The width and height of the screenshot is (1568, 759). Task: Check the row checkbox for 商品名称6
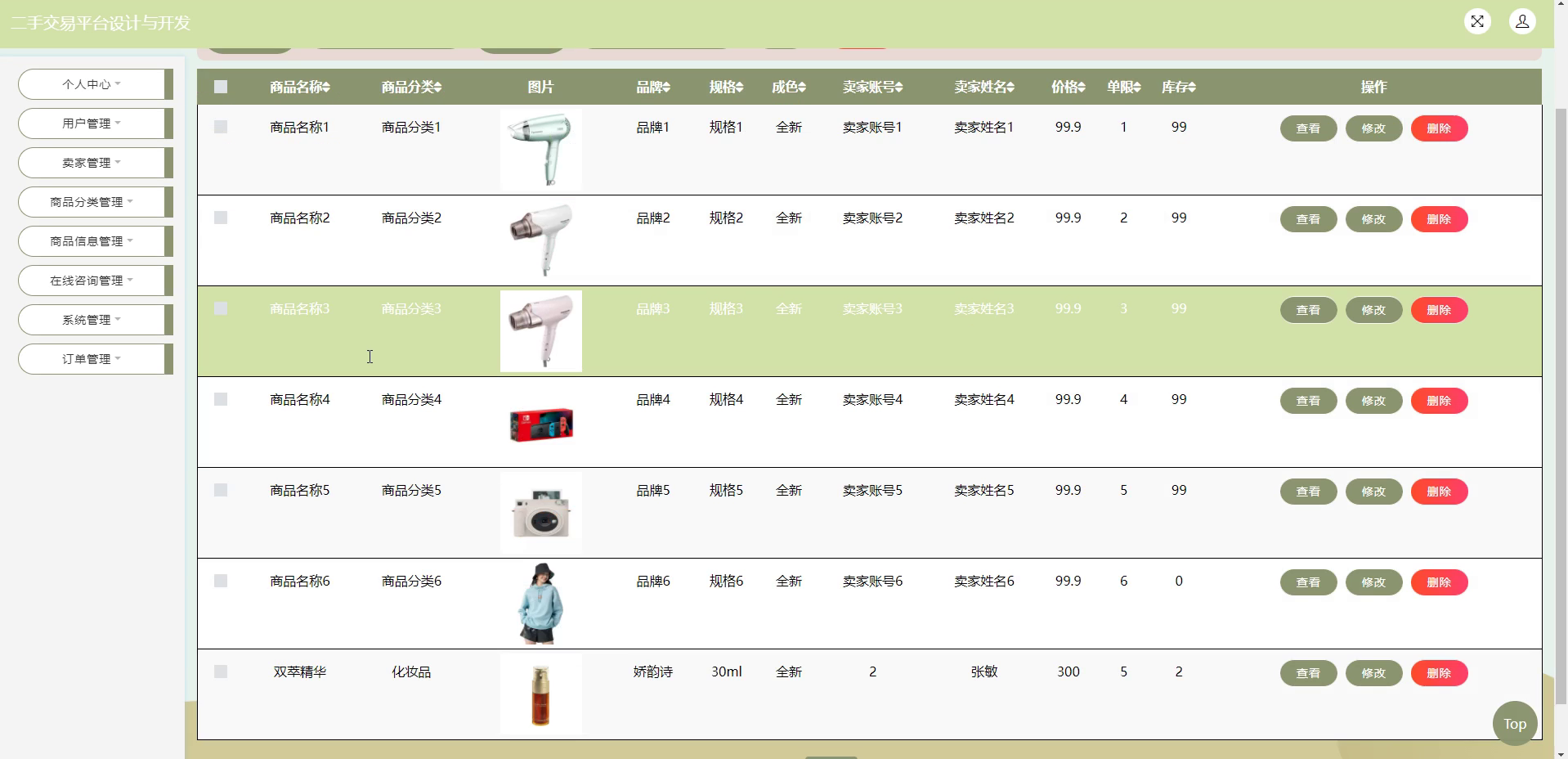pos(221,581)
